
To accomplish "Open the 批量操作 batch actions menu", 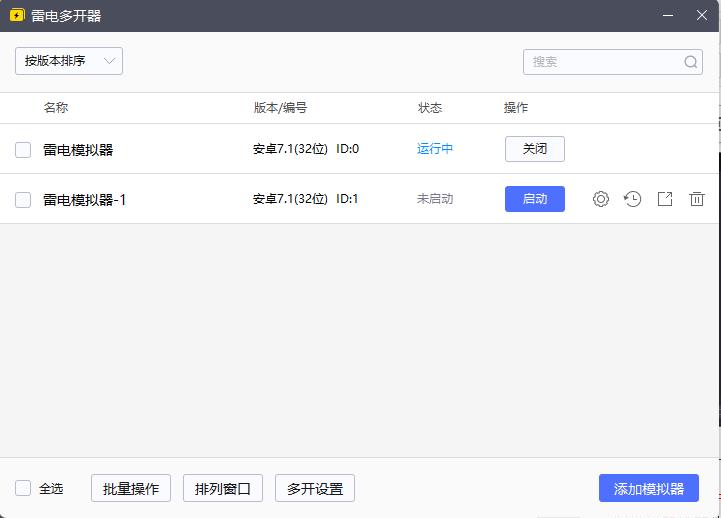I will click(x=131, y=488).
